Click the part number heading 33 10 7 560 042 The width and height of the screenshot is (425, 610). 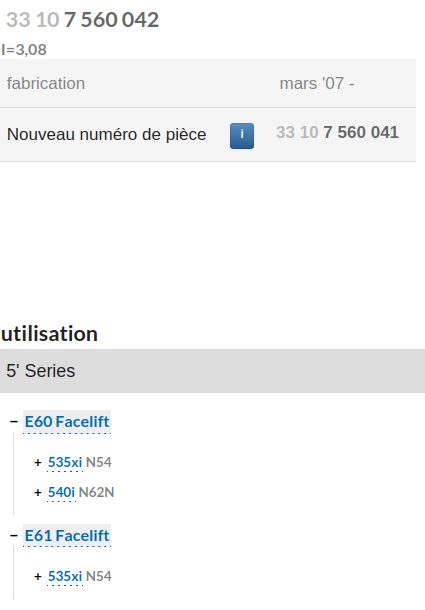pyautogui.click(x=83, y=20)
